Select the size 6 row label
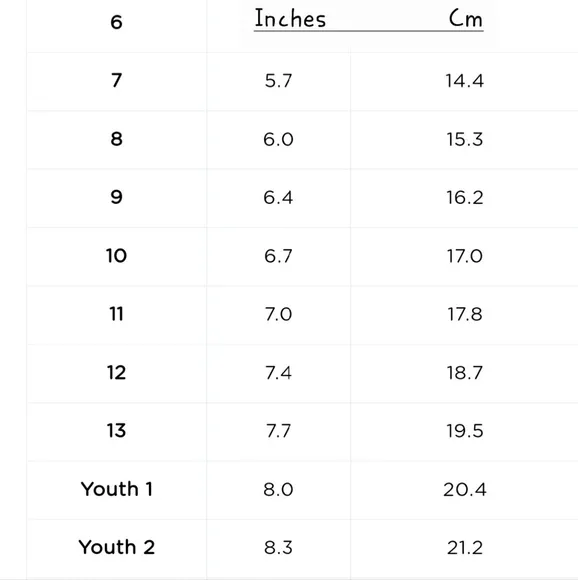Image resolution: width=578 pixels, height=580 pixels. point(116,22)
